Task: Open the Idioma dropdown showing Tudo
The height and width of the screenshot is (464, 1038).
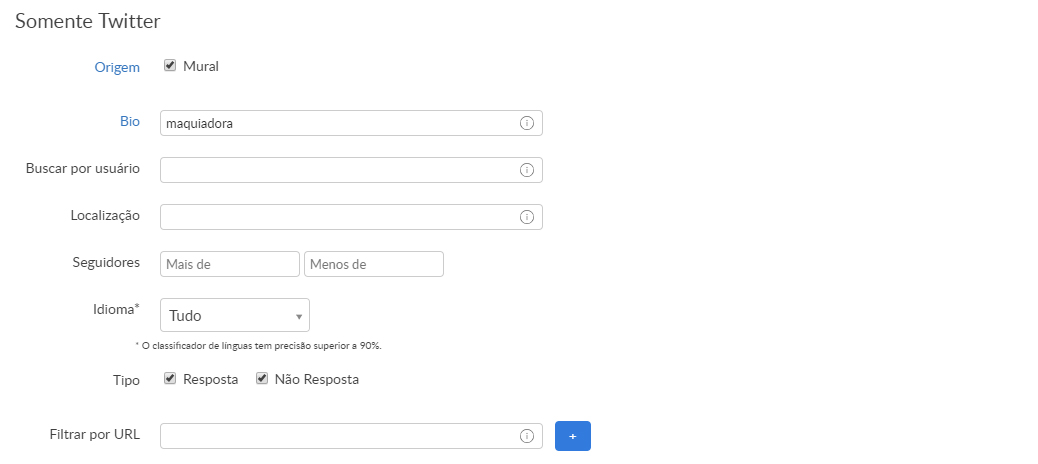Action: click(234, 316)
